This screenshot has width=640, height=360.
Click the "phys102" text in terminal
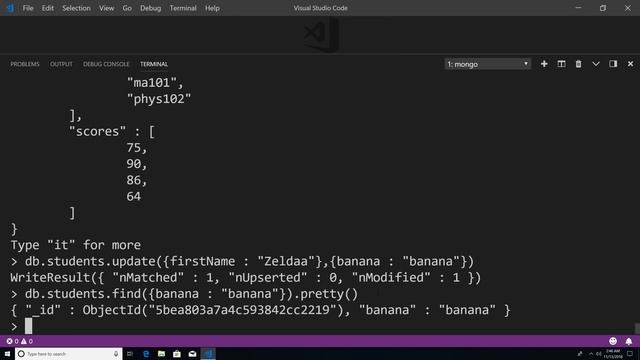159,99
